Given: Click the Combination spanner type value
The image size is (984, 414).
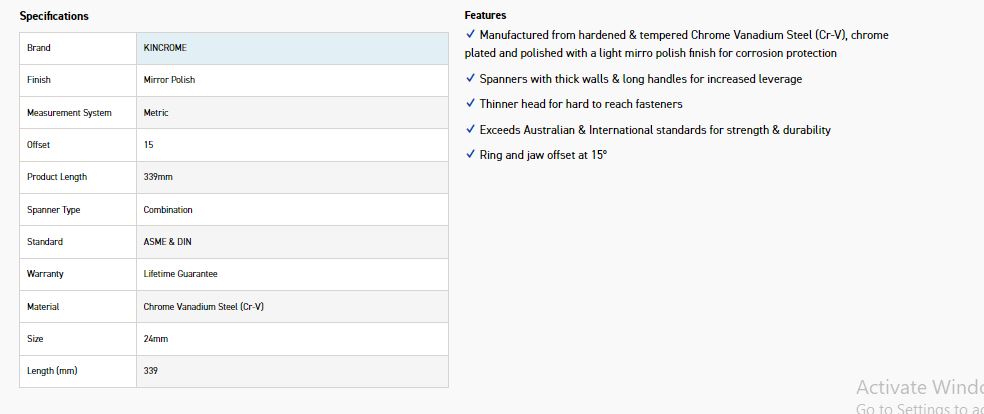Looking at the screenshot, I should 168,210.
